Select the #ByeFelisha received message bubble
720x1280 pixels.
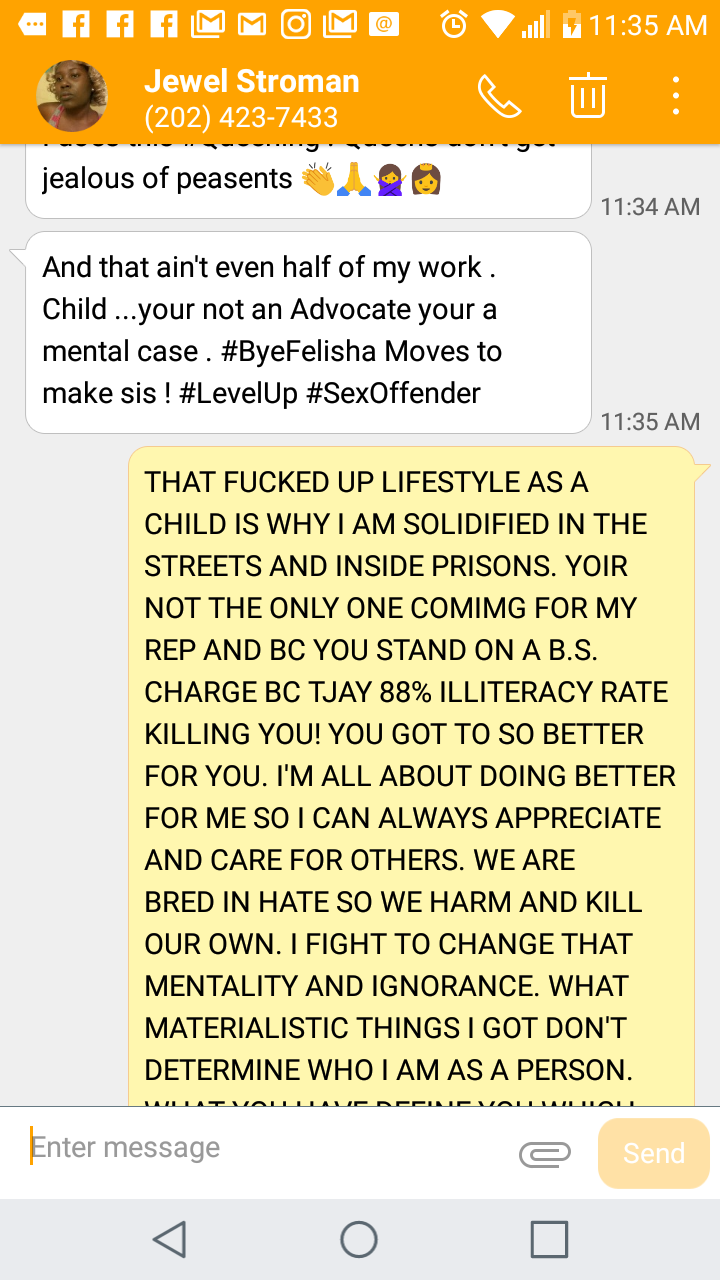[307, 332]
